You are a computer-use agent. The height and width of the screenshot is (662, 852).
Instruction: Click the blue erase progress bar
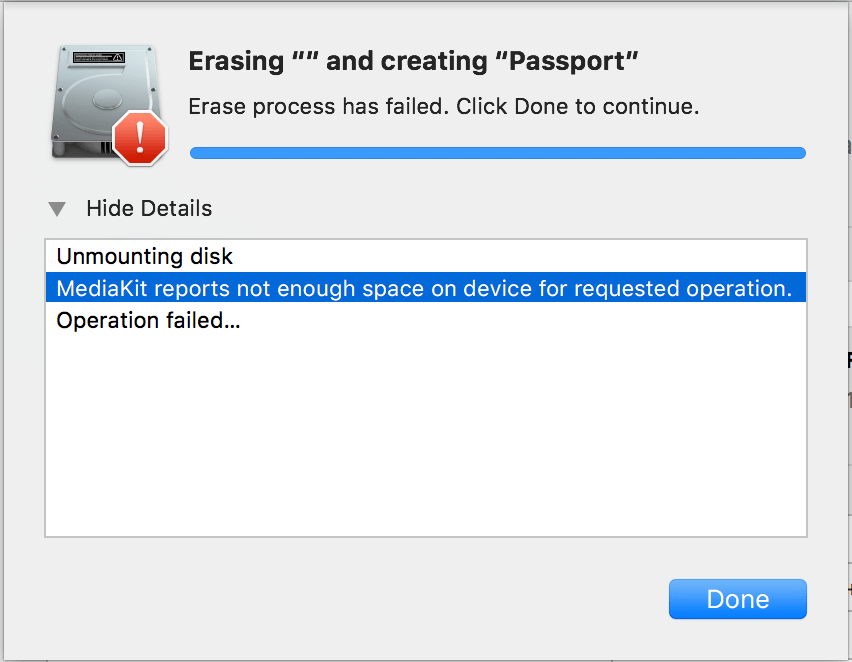click(498, 153)
